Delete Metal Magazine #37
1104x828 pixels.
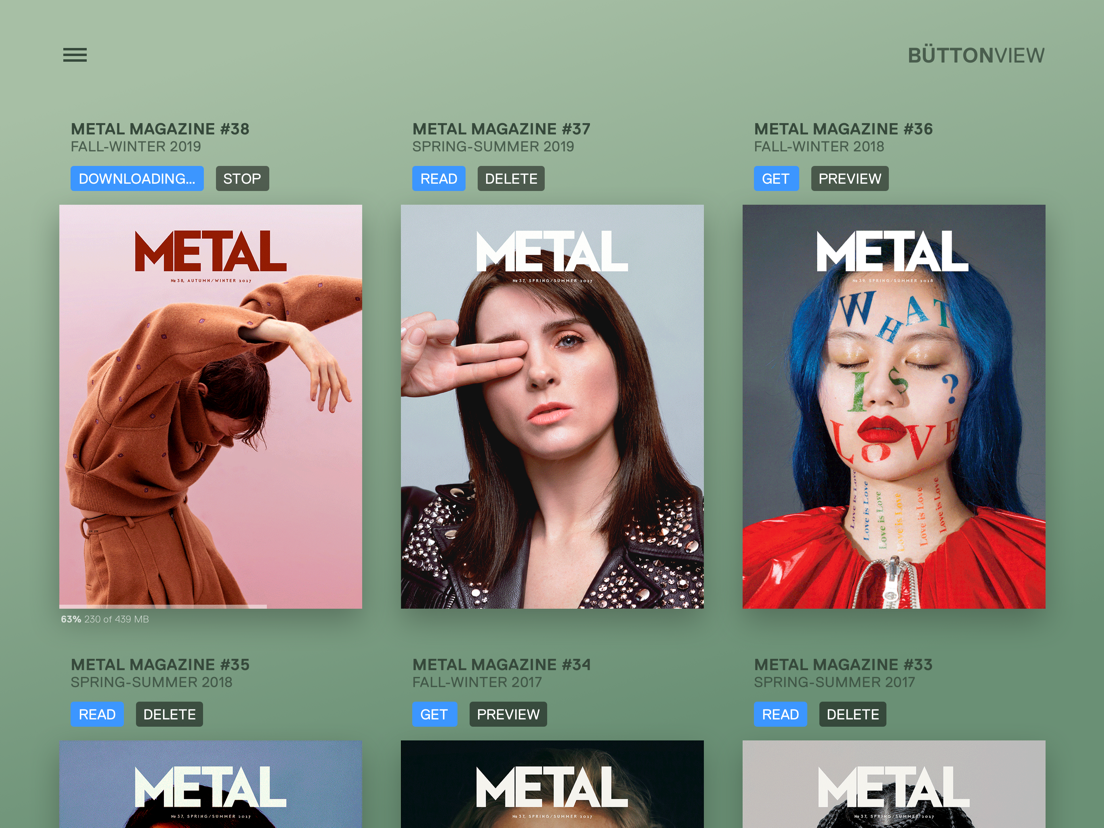pyautogui.click(x=511, y=179)
